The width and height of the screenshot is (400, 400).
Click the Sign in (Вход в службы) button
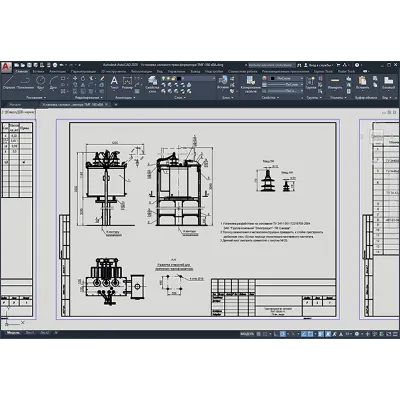318,65
